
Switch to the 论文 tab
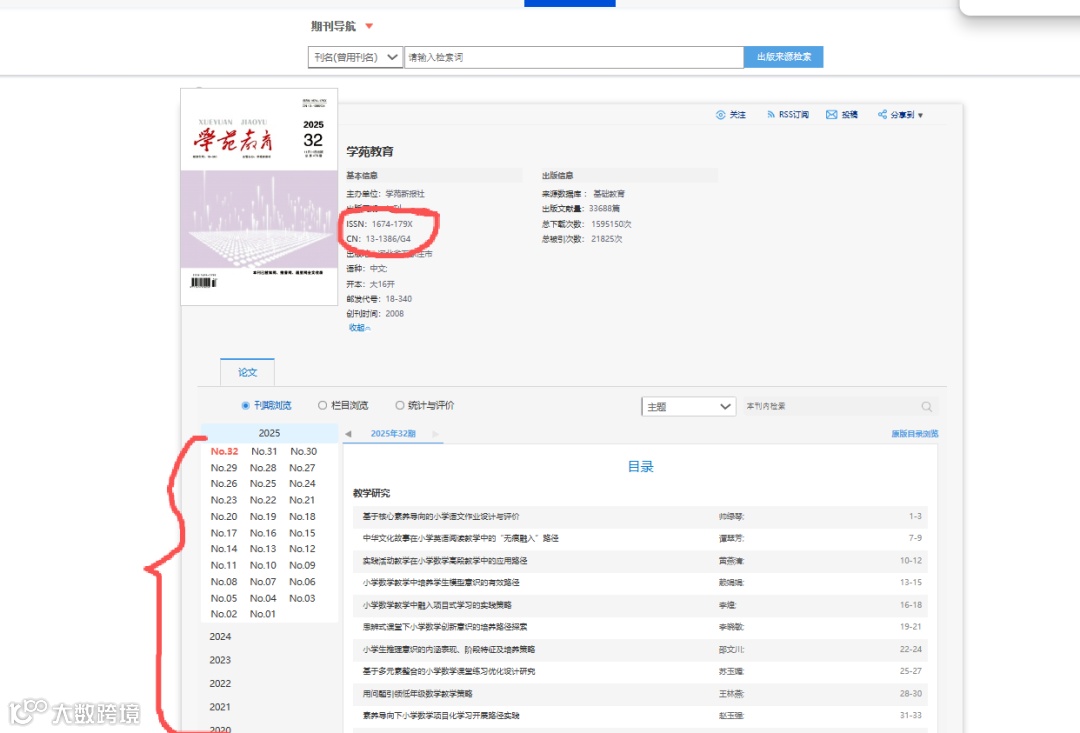247,372
